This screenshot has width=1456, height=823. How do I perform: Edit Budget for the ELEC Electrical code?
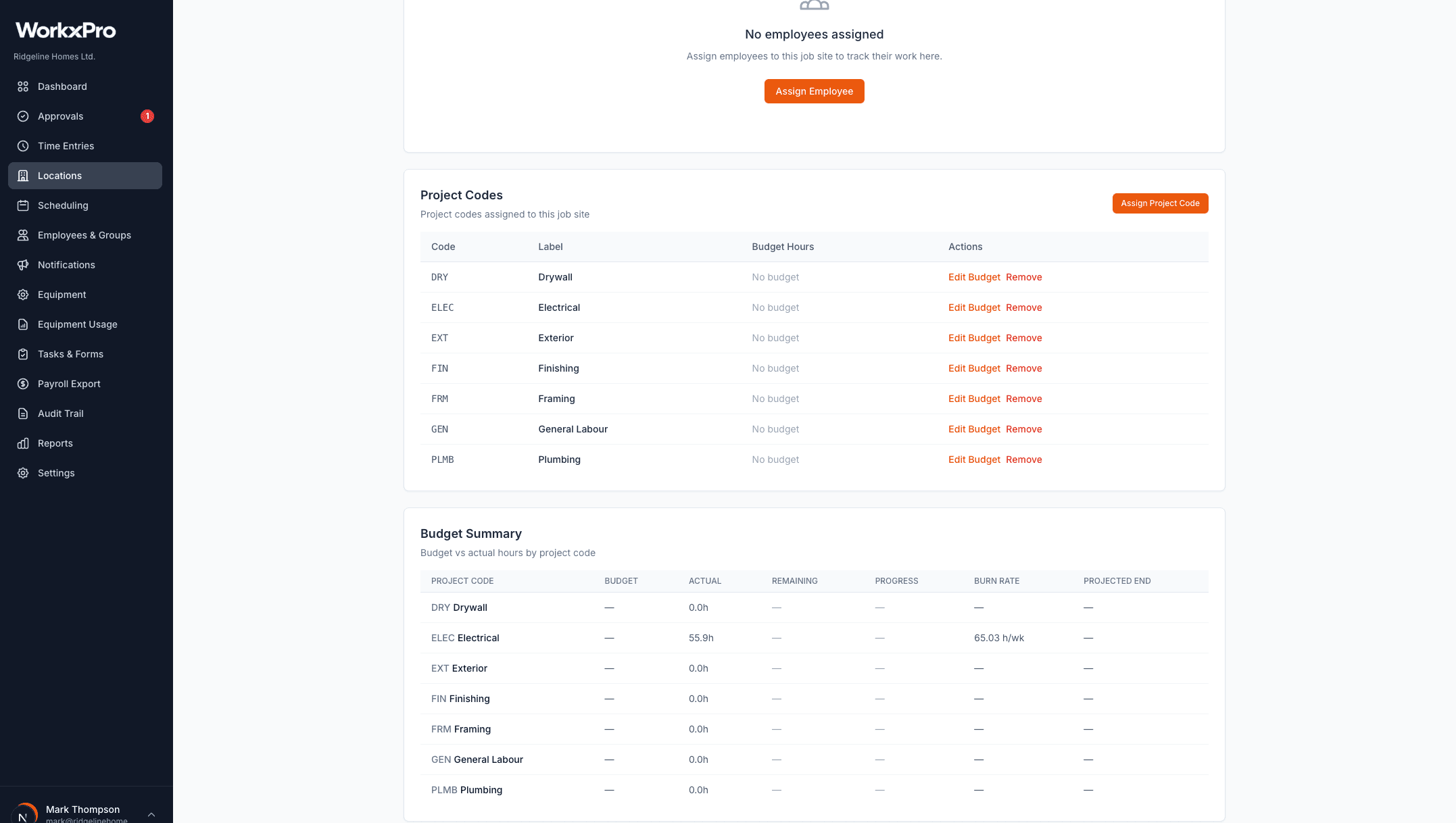pos(973,307)
